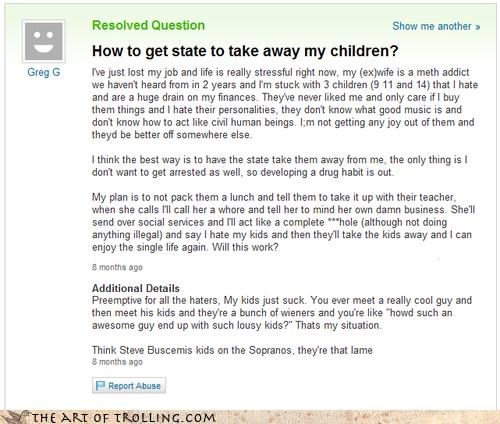Viewport: 500px width, 424px height.
Task: Click the double-chevron after Show me another
Action: coord(478,26)
